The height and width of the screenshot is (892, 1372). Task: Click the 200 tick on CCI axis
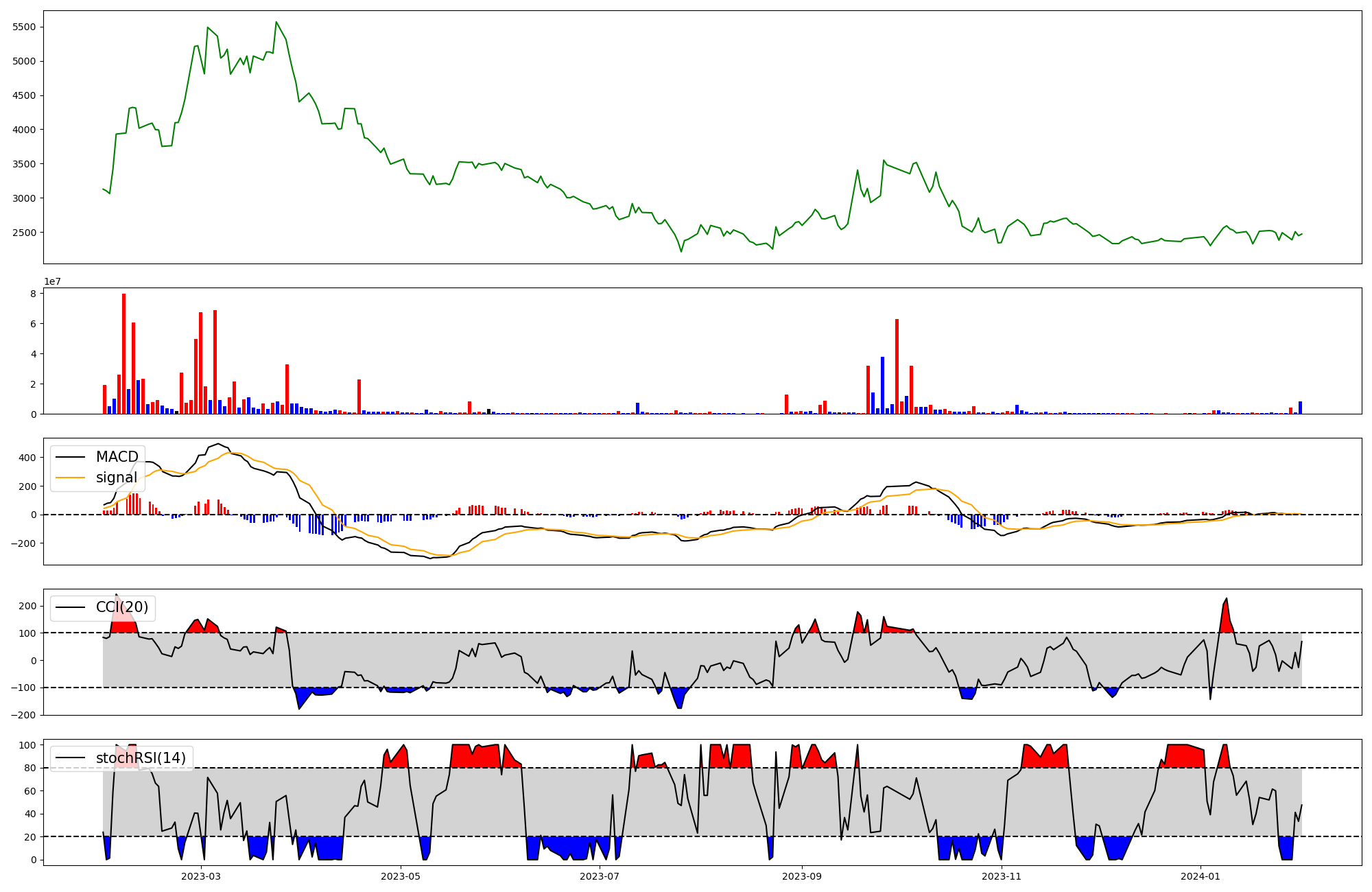coord(28,606)
